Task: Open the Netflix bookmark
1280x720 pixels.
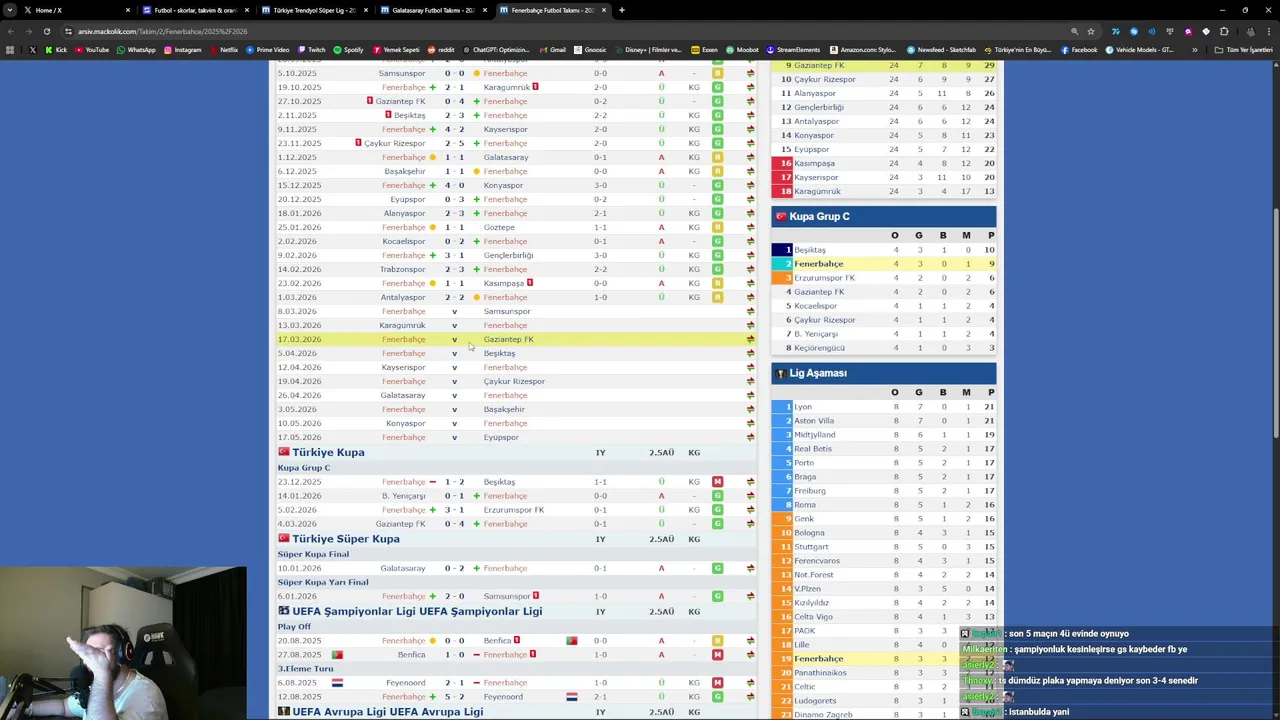Action: [x=223, y=50]
